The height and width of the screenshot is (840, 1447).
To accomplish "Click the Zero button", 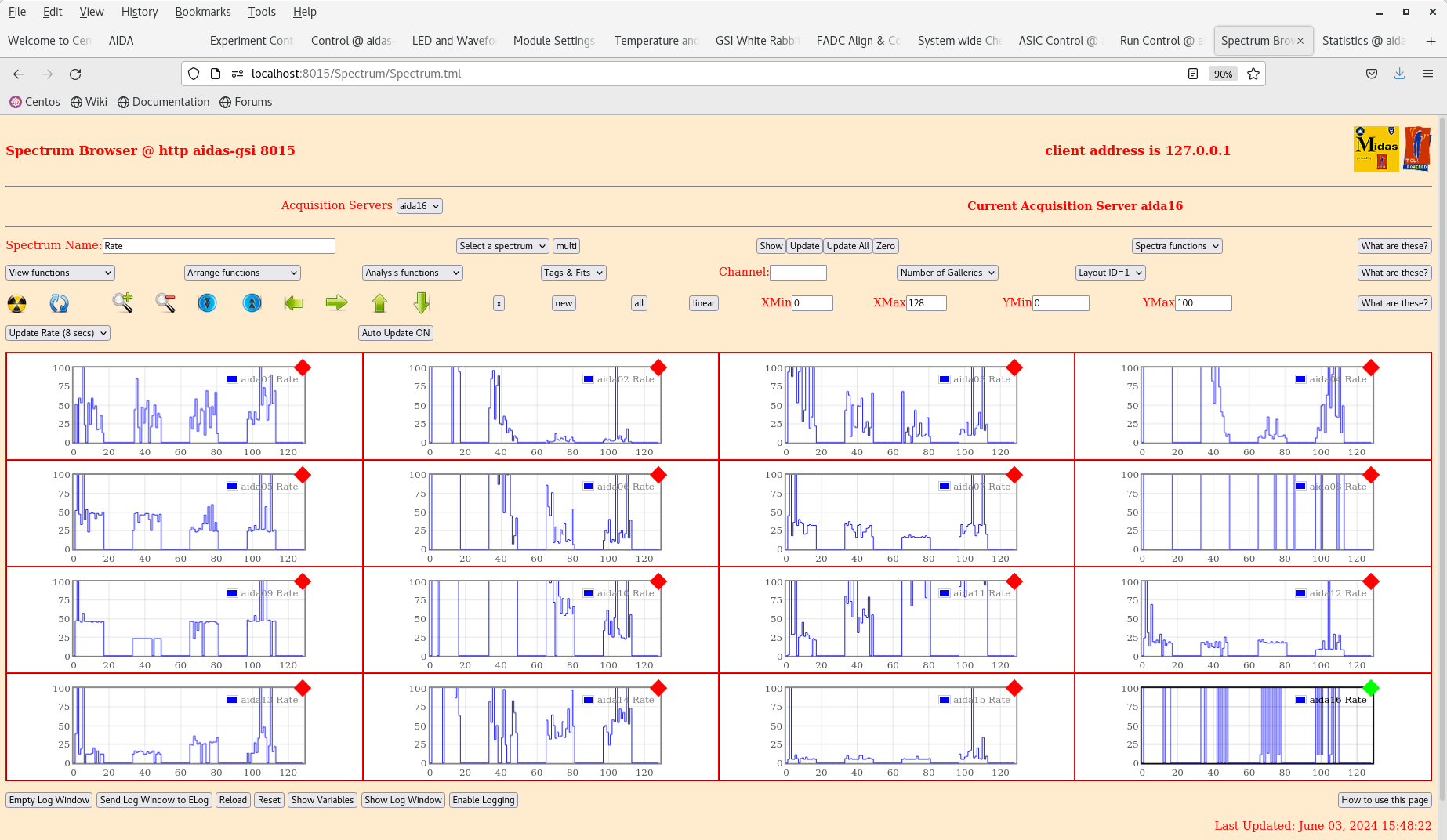I will (885, 246).
